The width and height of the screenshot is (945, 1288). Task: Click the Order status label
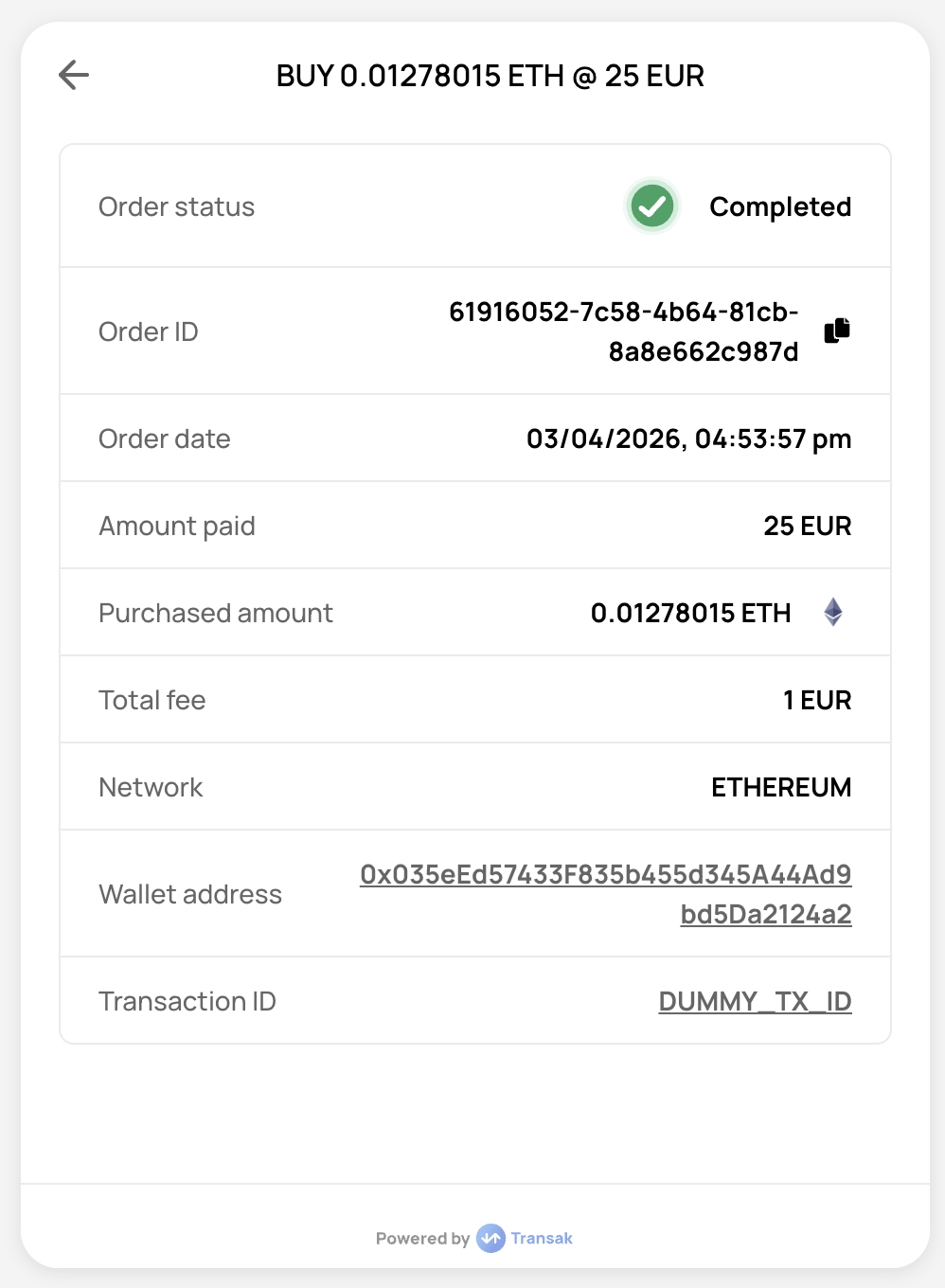click(176, 206)
